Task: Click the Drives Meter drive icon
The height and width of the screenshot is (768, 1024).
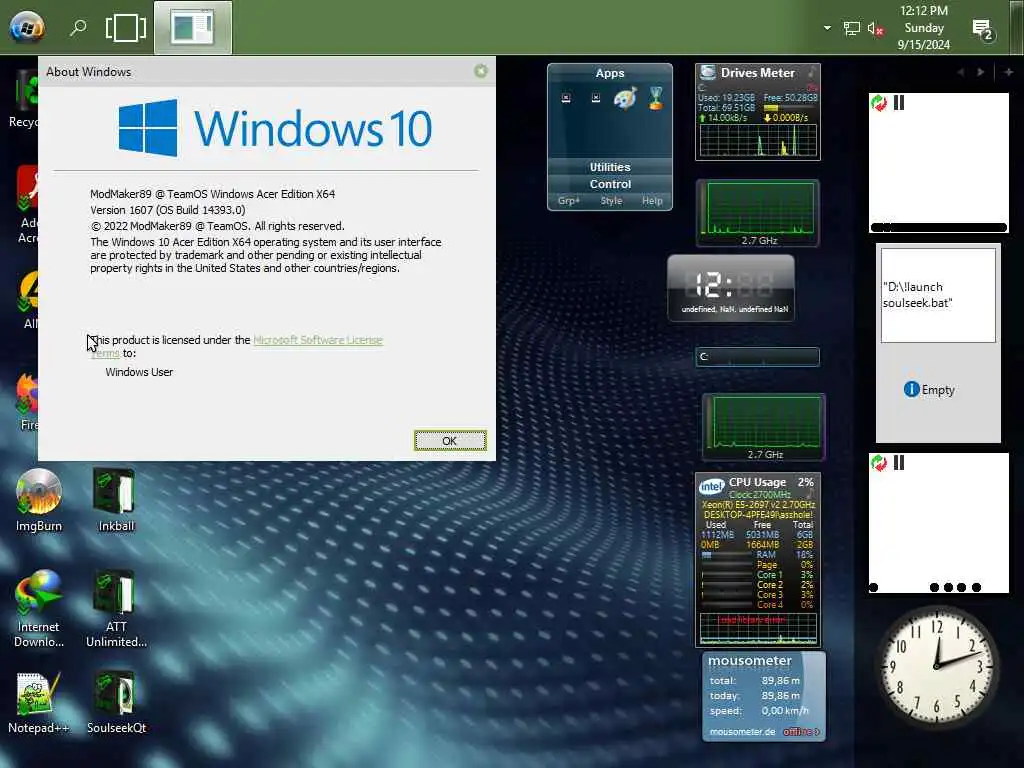Action: pos(707,72)
